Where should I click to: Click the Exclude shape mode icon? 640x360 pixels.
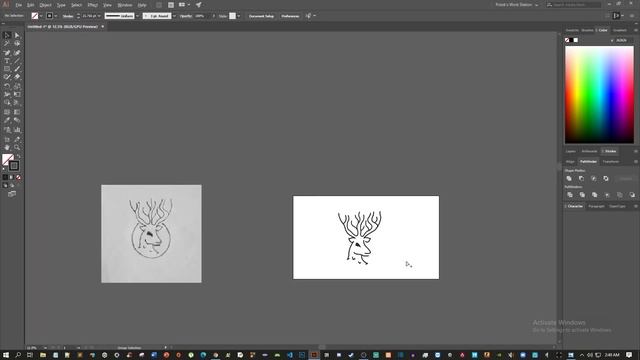pos(606,178)
